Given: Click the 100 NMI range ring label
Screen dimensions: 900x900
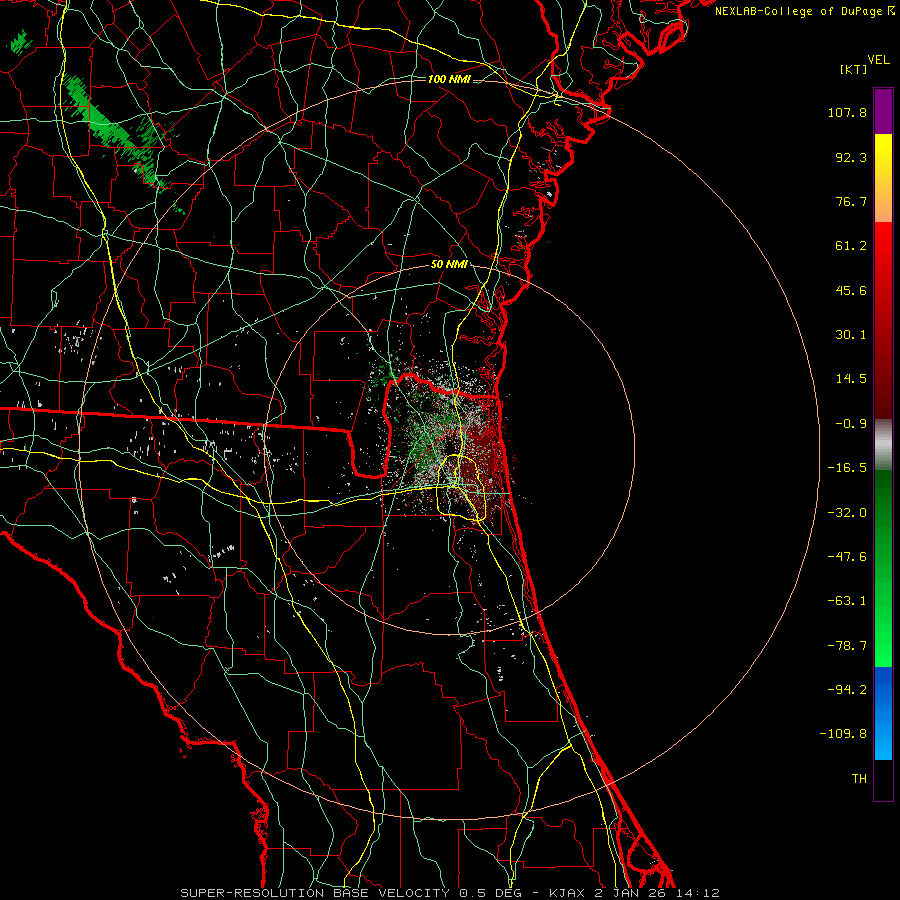Looking at the screenshot, I should (449, 79).
